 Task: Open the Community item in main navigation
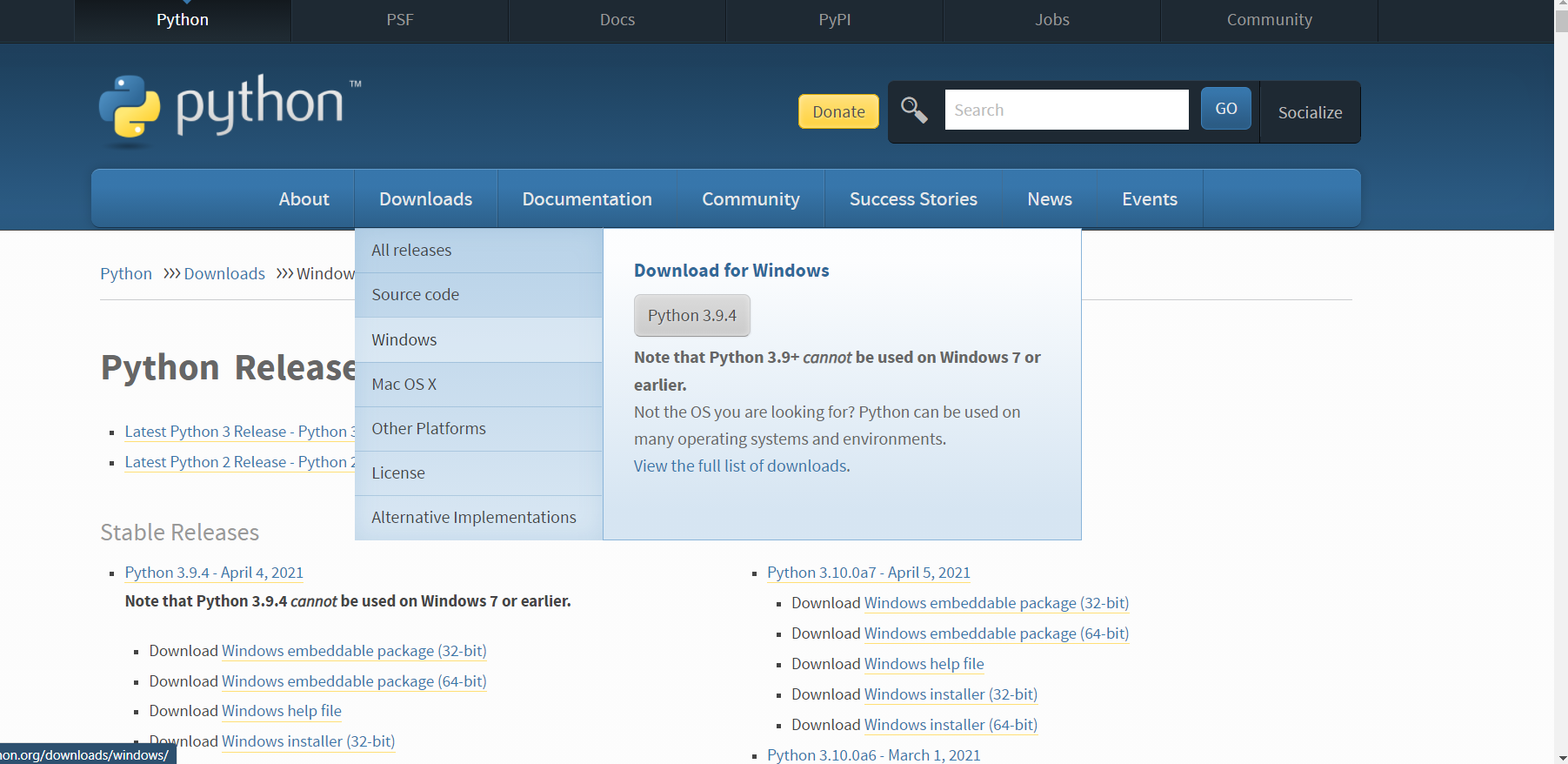[x=751, y=199]
